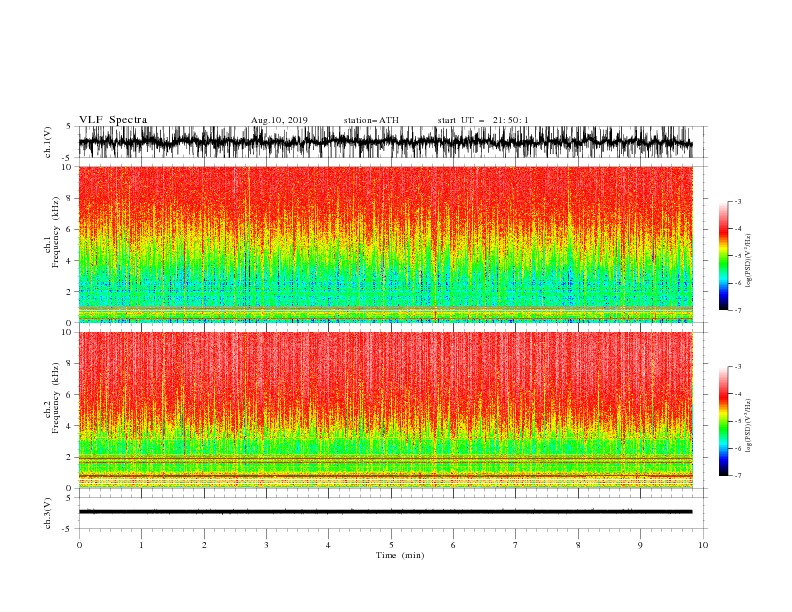Click the ch.2 spectrogram color scale bar

tap(723, 421)
